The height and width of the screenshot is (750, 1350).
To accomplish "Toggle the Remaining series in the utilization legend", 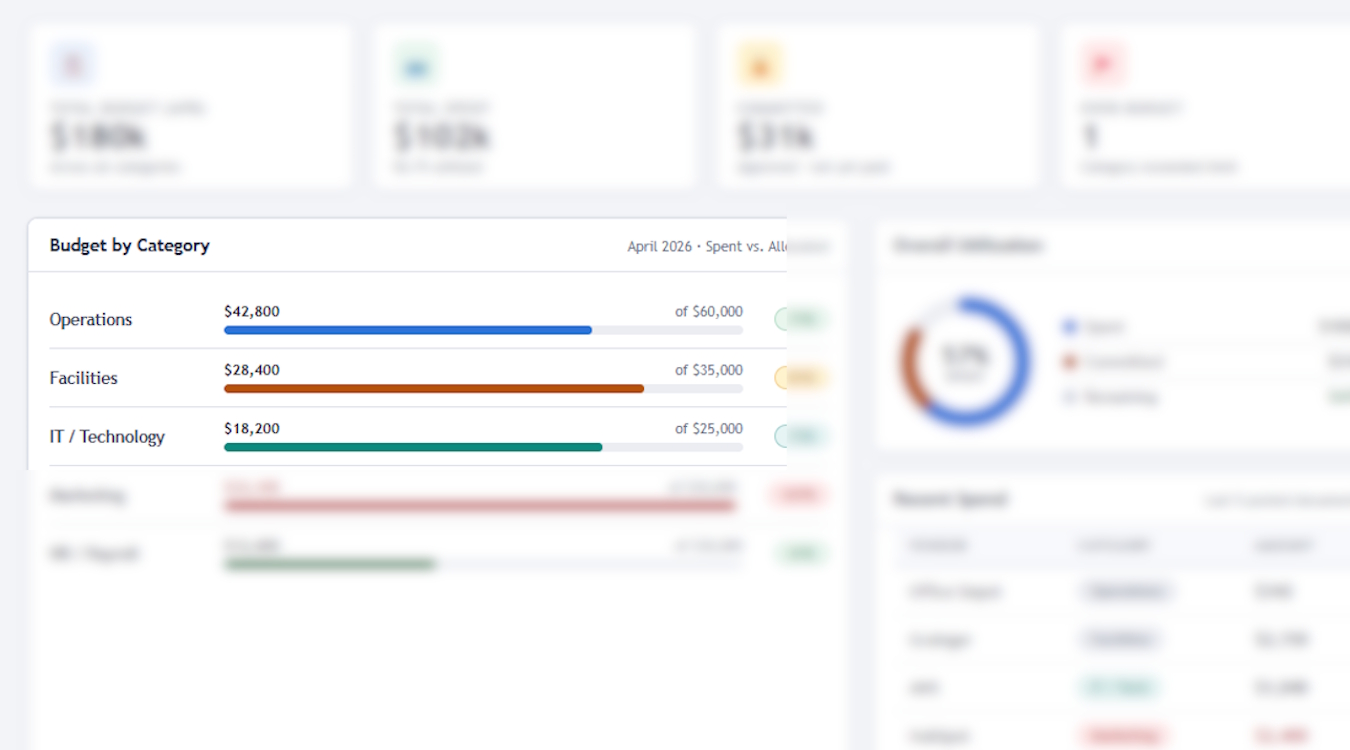I will tap(1110, 396).
